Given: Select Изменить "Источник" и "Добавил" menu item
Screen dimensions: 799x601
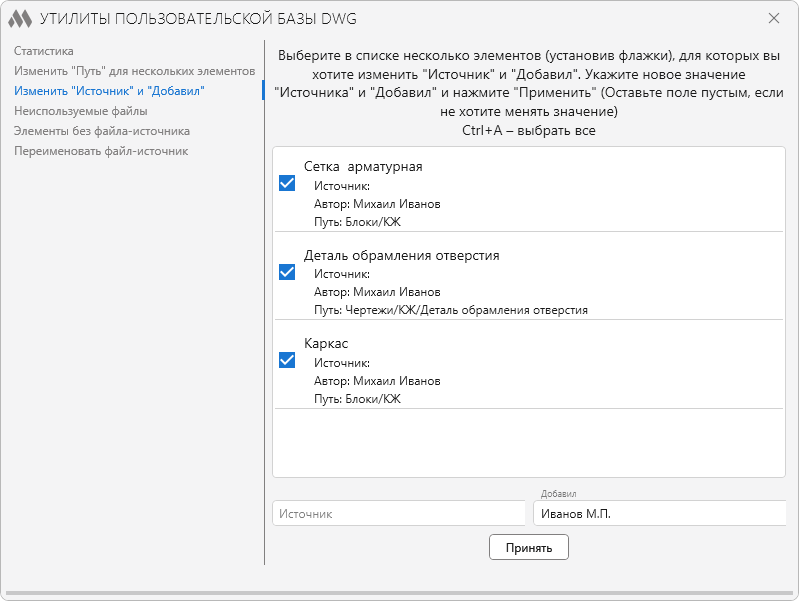Looking at the screenshot, I should (109, 91).
